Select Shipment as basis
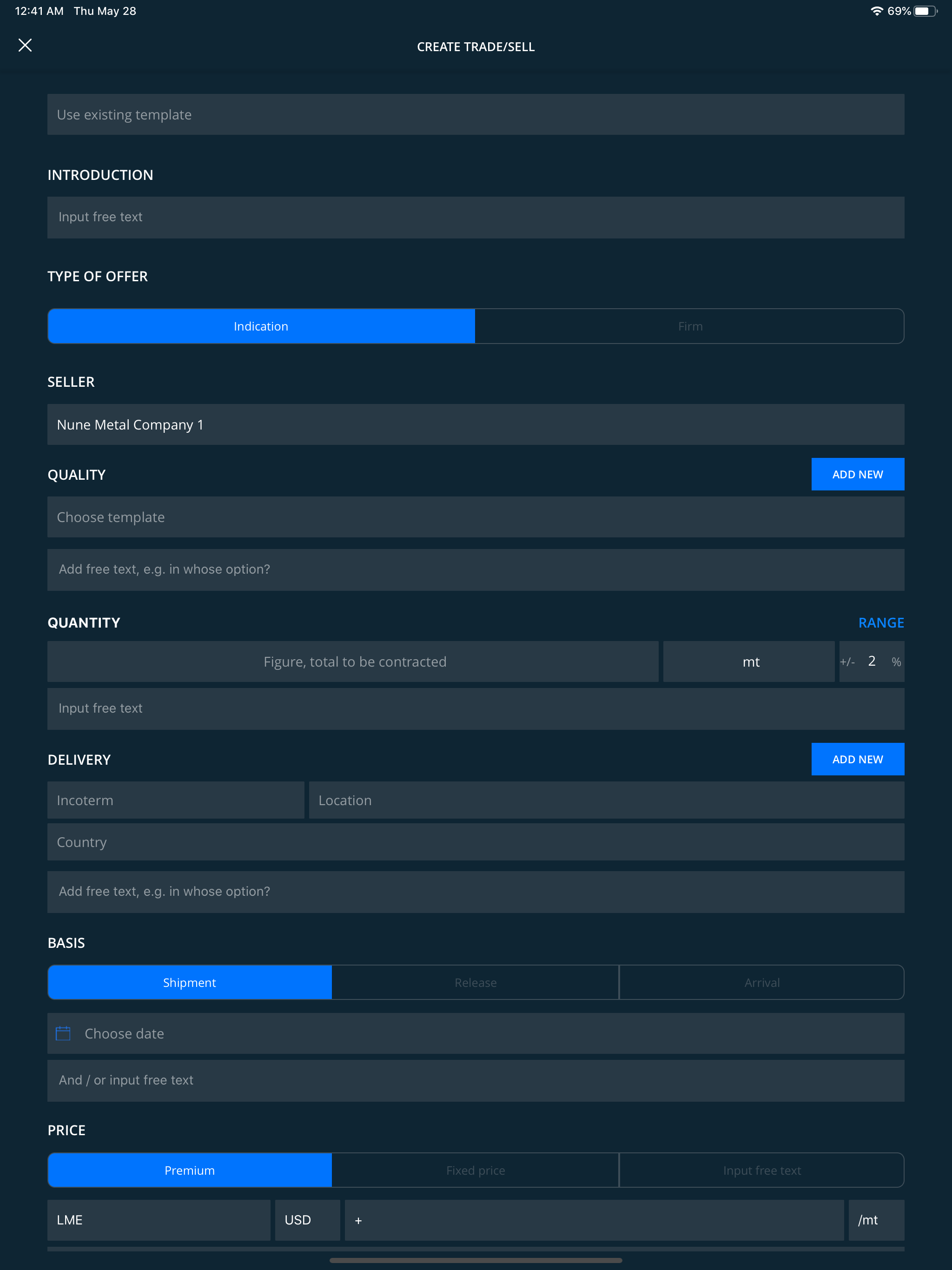Screen dimensions: 952x1270 (190, 982)
